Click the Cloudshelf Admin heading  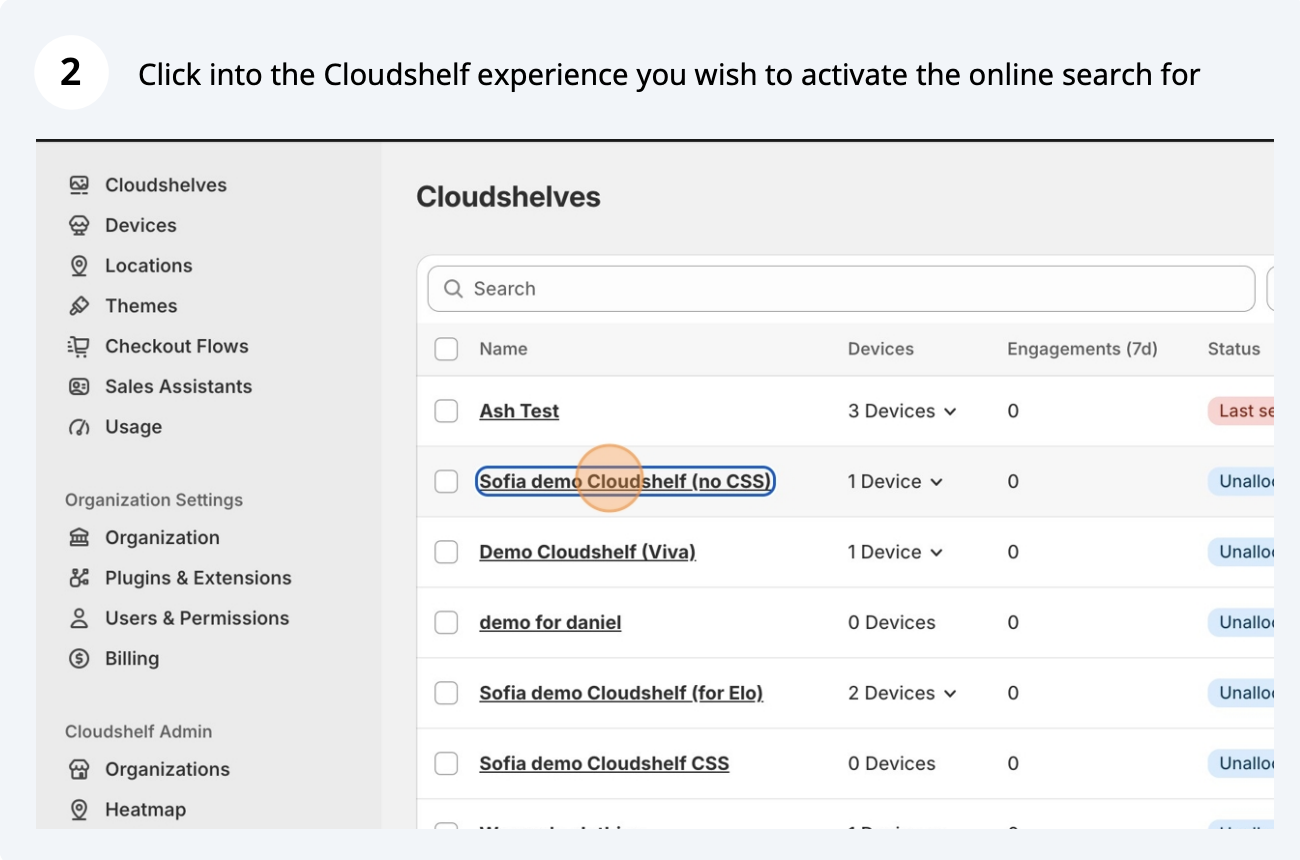[138, 731]
